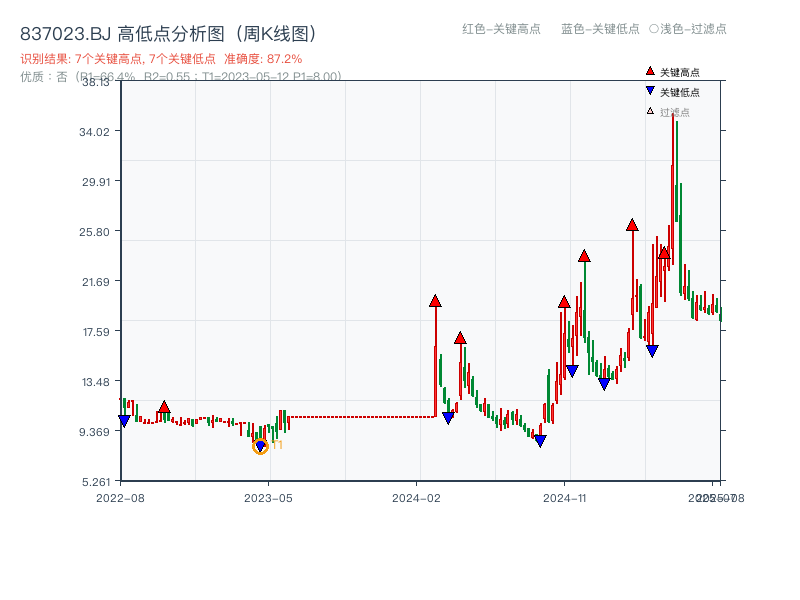The image size is (800, 600).
Task: Click the 准确度: 87.2% result text
Action: coord(260,58)
